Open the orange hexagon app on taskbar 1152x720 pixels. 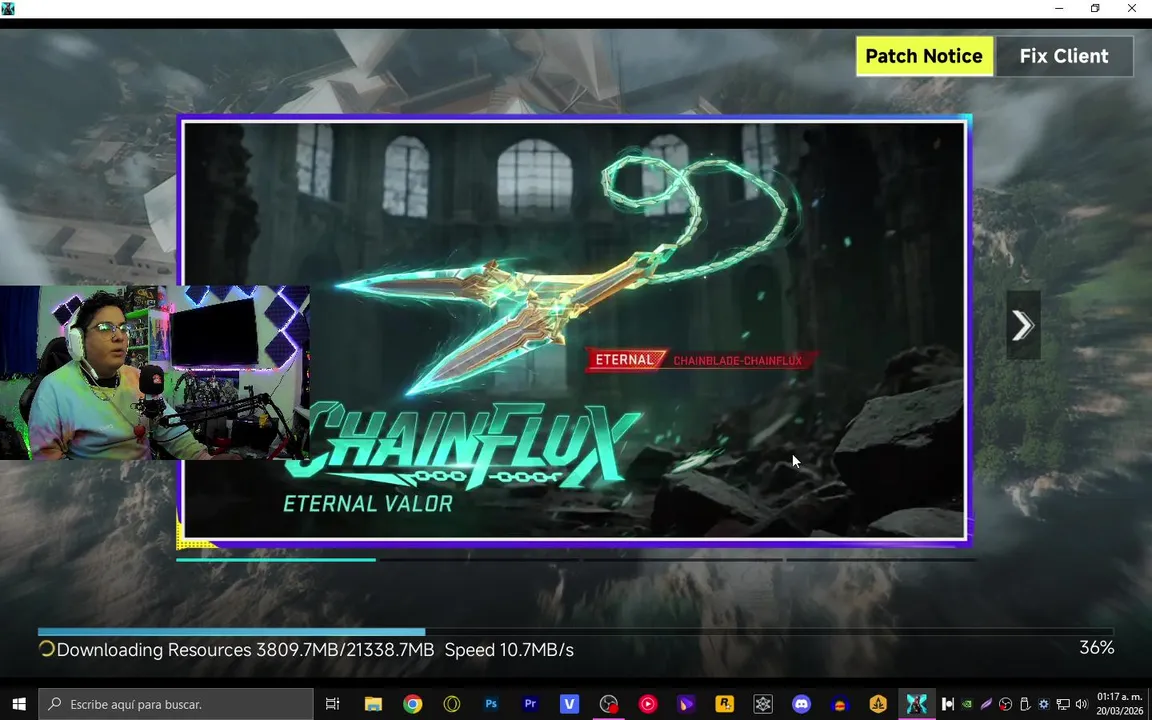point(878,704)
